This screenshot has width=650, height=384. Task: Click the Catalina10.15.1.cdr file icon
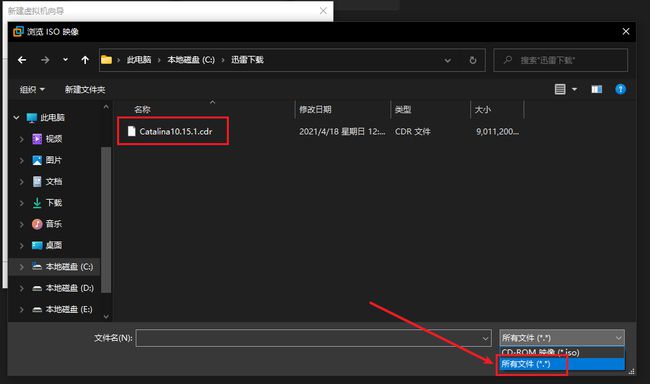pos(131,131)
